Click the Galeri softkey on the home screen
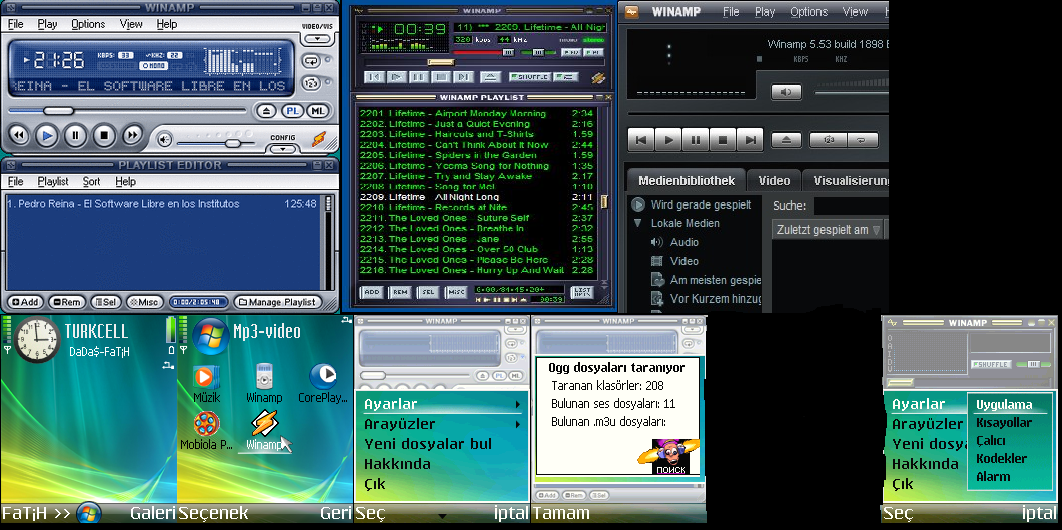The width and height of the screenshot is (1062, 530). pos(153,513)
